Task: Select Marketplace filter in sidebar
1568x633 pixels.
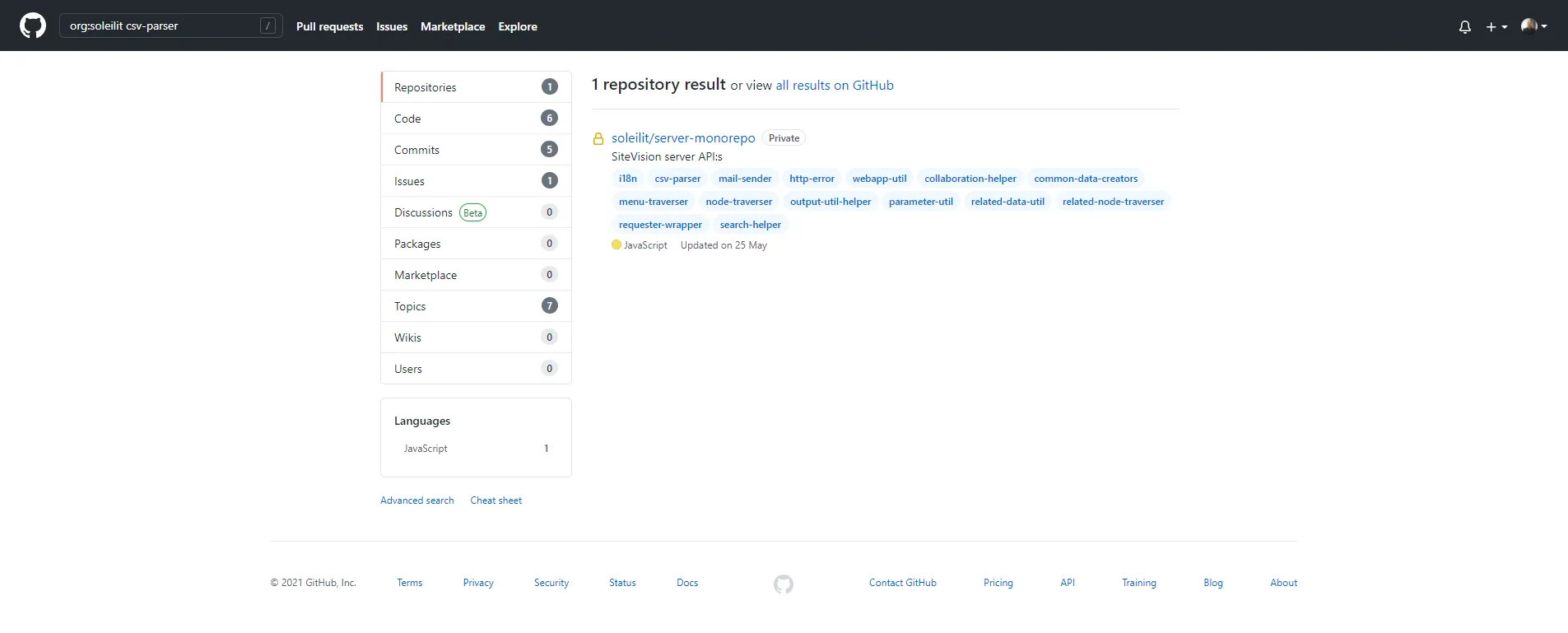Action: (476, 275)
